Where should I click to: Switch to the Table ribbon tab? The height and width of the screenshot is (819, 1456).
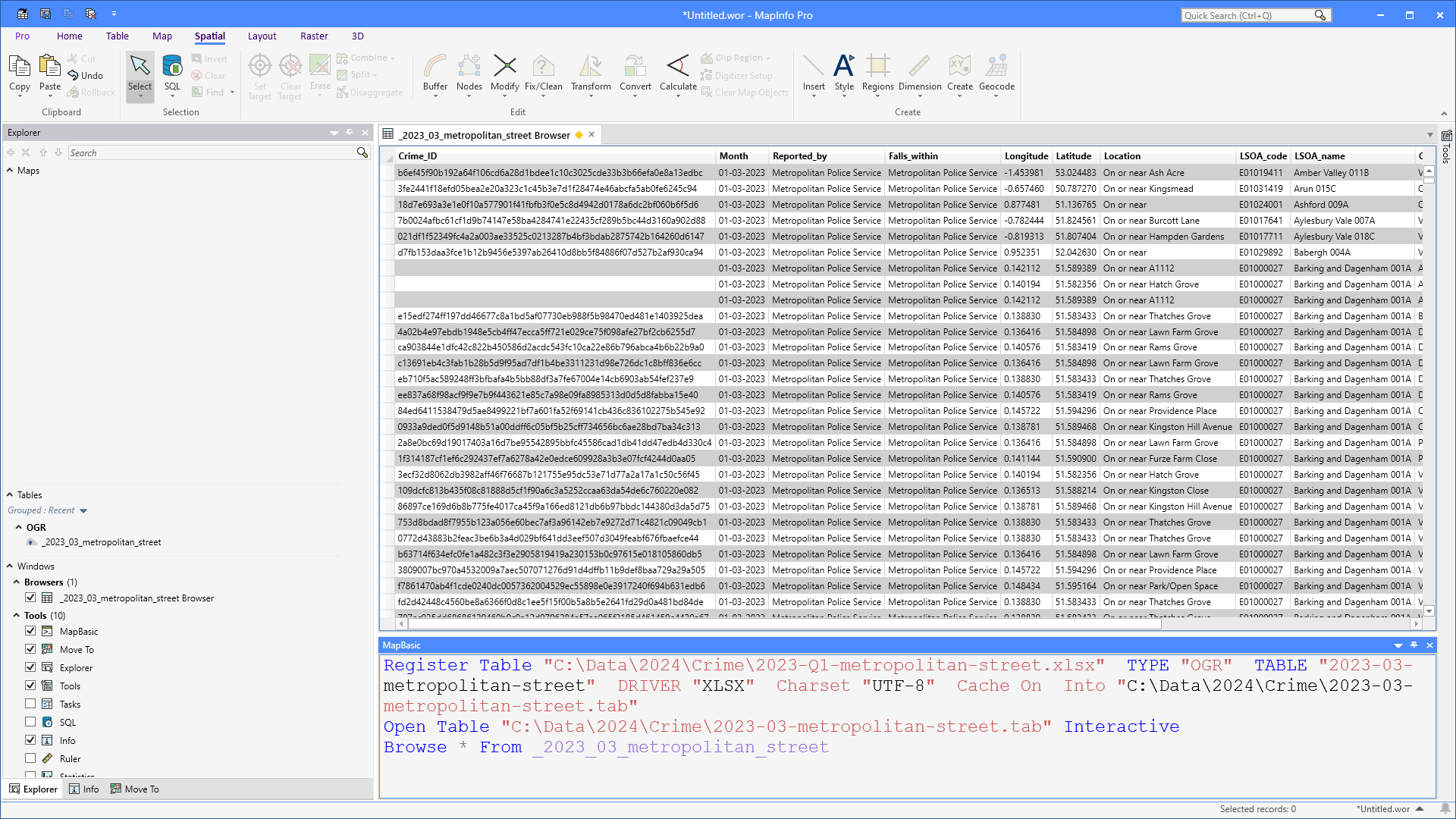pyautogui.click(x=118, y=36)
